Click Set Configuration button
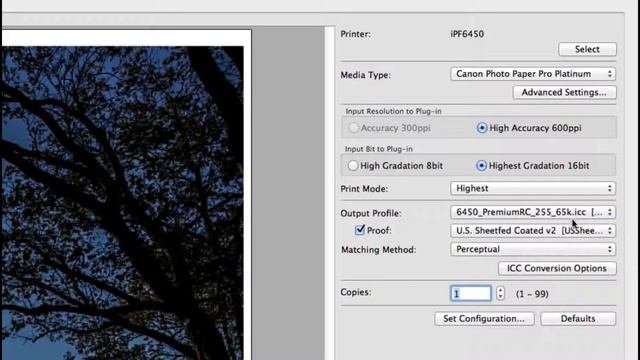Image resolution: width=640 pixels, height=360 pixels. pyautogui.click(x=484, y=319)
